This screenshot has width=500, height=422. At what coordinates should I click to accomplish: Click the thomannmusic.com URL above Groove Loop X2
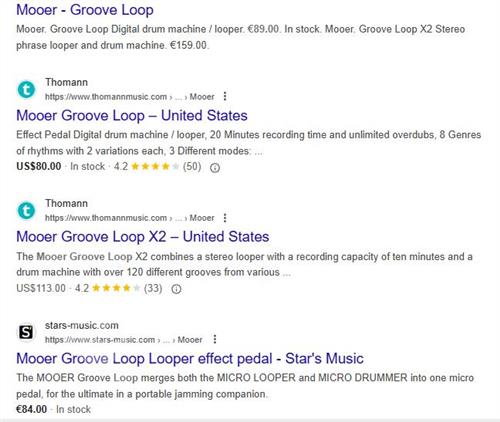pos(130,218)
